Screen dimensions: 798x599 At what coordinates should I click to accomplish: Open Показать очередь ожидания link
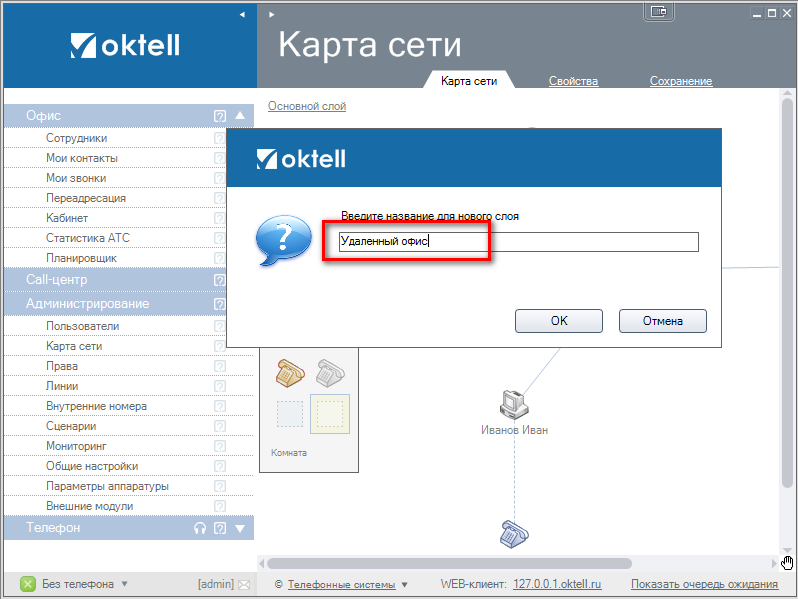coord(704,584)
